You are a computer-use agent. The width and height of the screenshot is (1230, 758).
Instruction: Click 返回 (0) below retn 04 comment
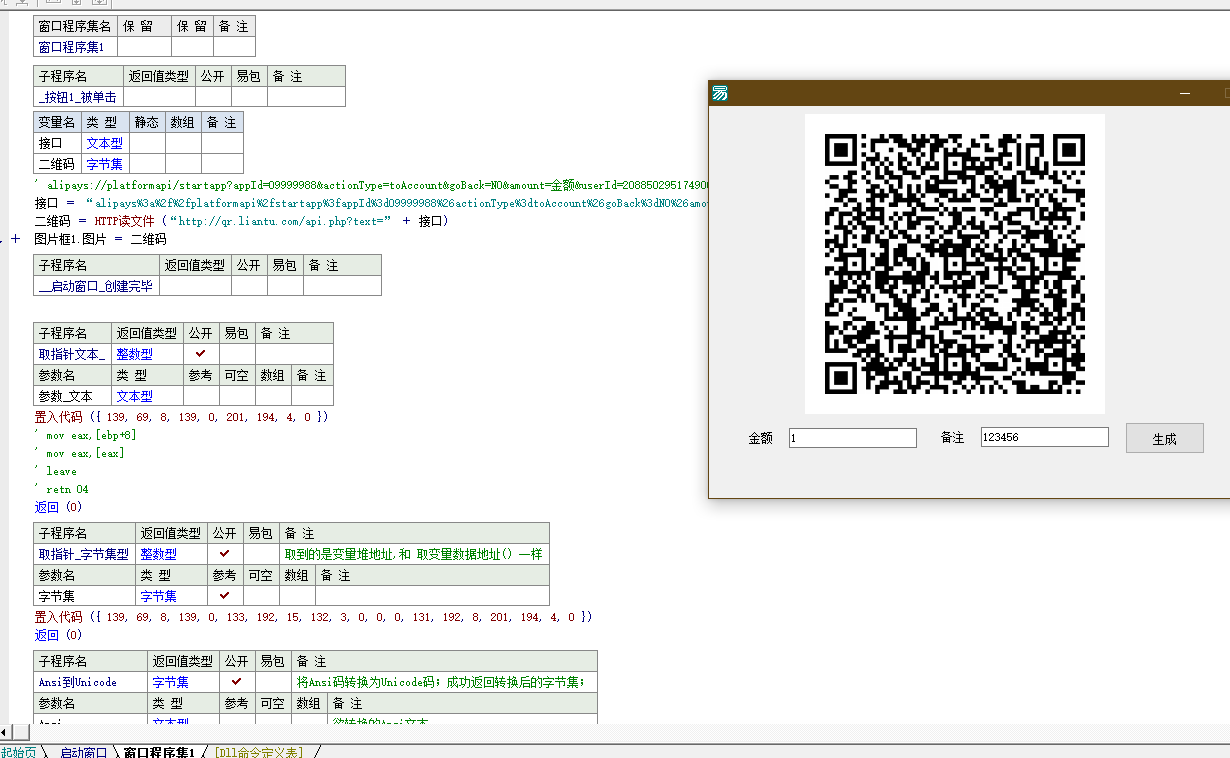pyautogui.click(x=58, y=507)
